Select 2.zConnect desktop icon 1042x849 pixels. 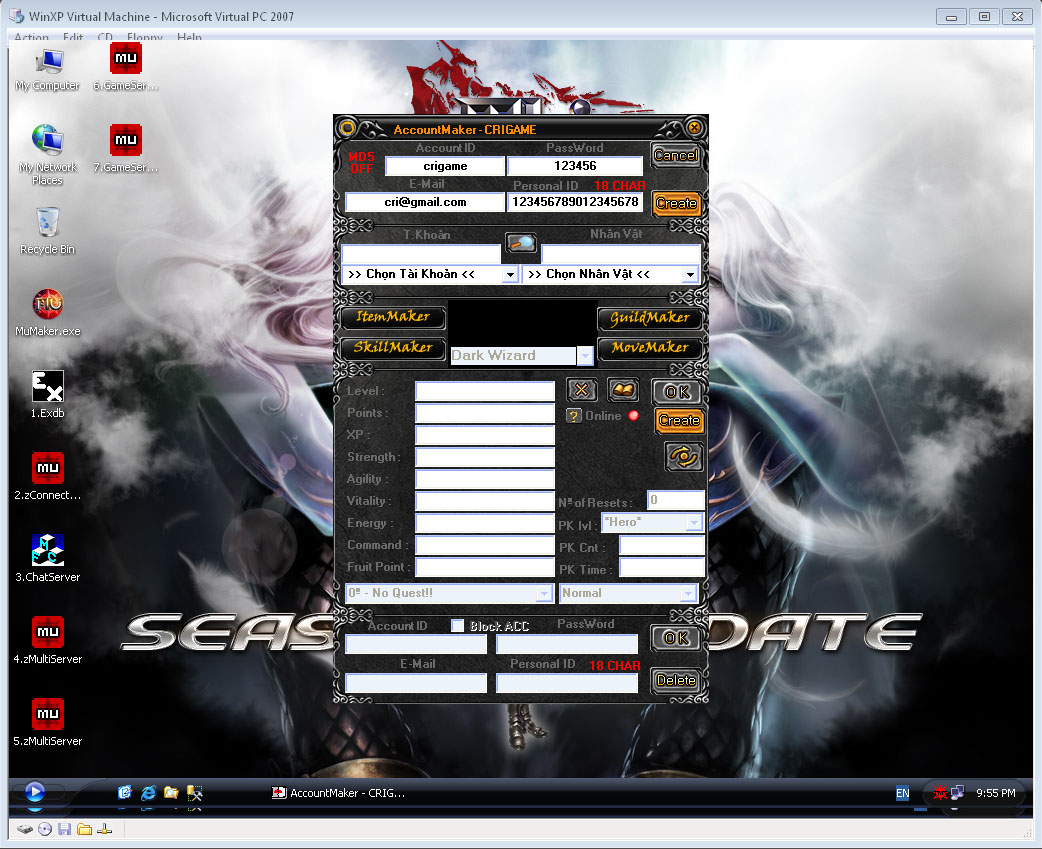pyautogui.click(x=47, y=476)
